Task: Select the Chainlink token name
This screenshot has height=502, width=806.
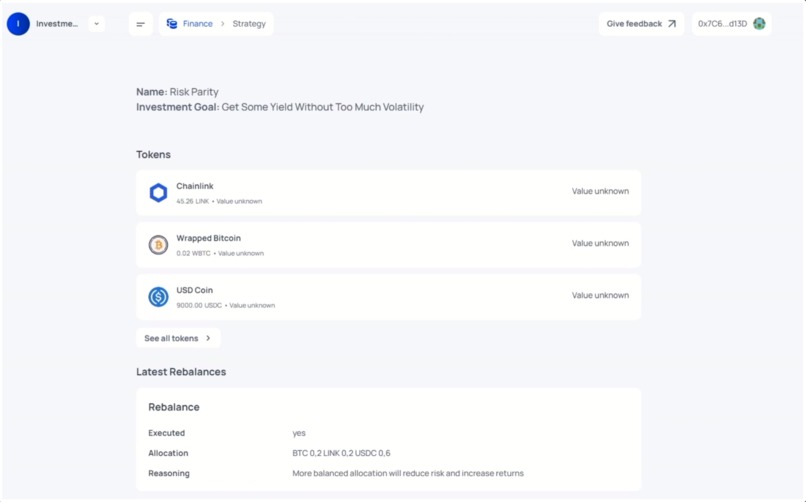Action: pos(195,186)
